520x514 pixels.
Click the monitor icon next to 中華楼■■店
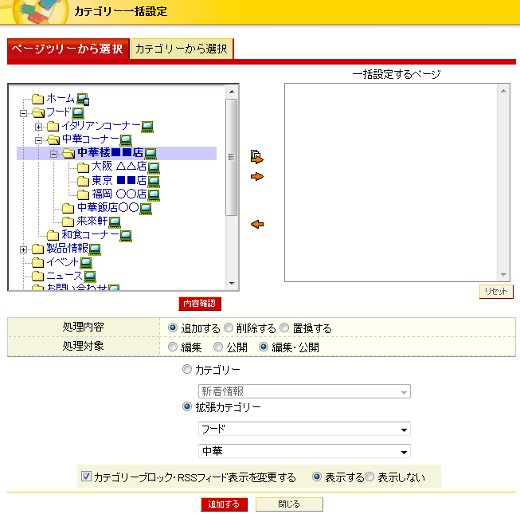[150, 153]
